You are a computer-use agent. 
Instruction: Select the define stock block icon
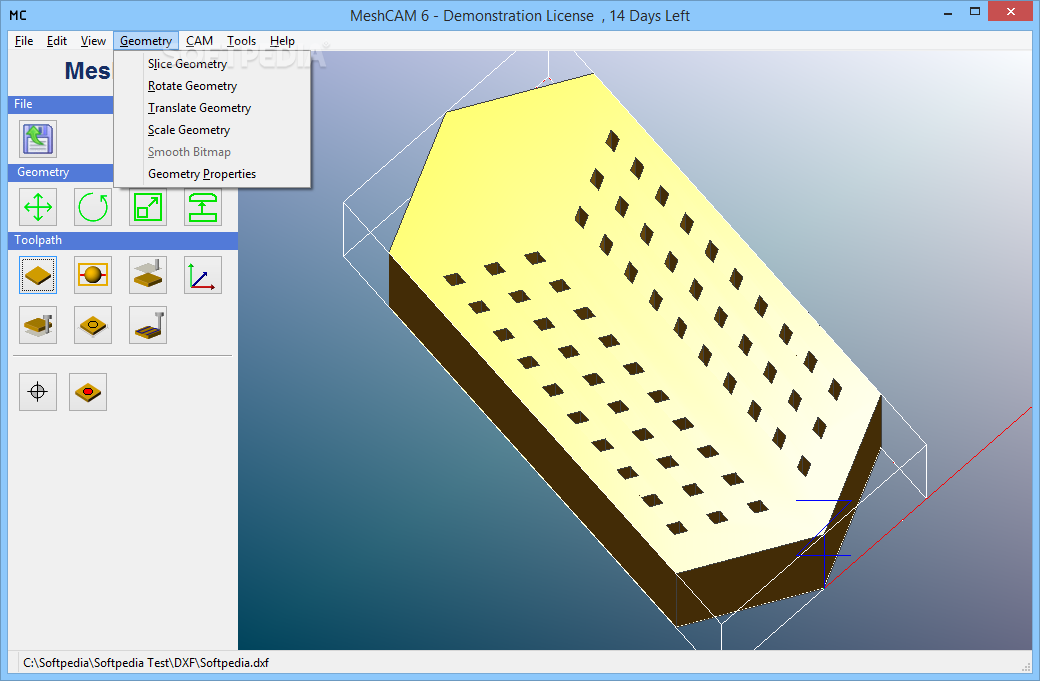tap(38, 275)
